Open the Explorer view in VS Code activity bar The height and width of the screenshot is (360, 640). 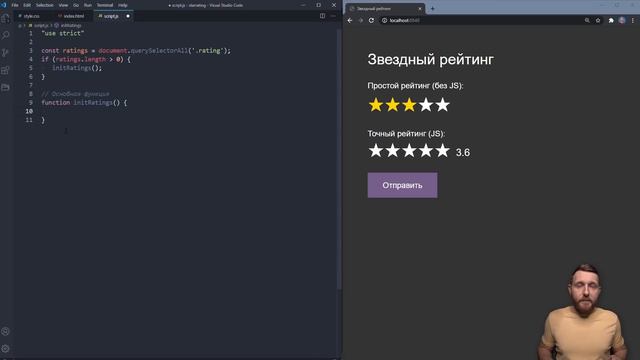pyautogui.click(x=5, y=18)
